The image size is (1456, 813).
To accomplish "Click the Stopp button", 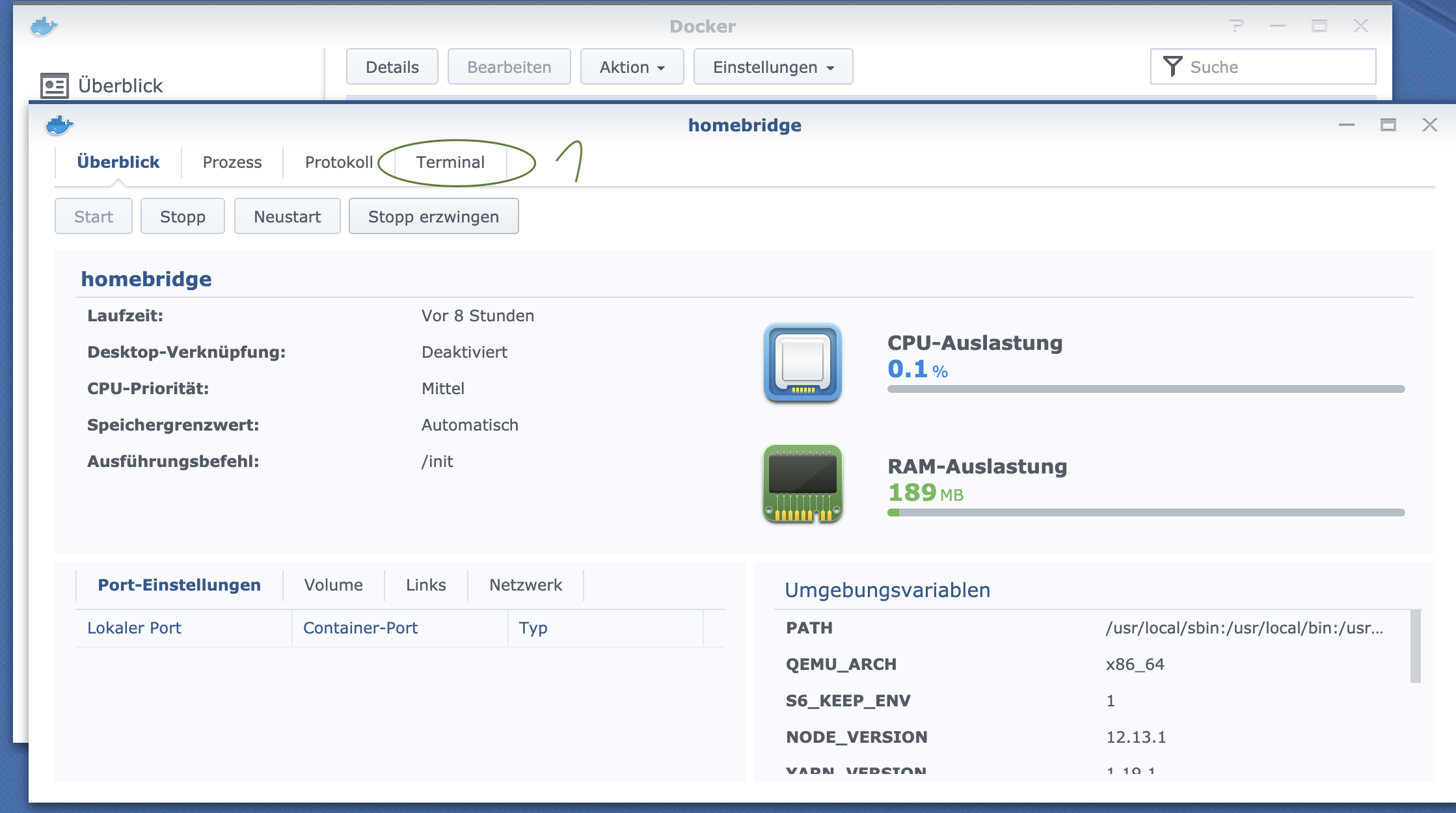I will [183, 217].
